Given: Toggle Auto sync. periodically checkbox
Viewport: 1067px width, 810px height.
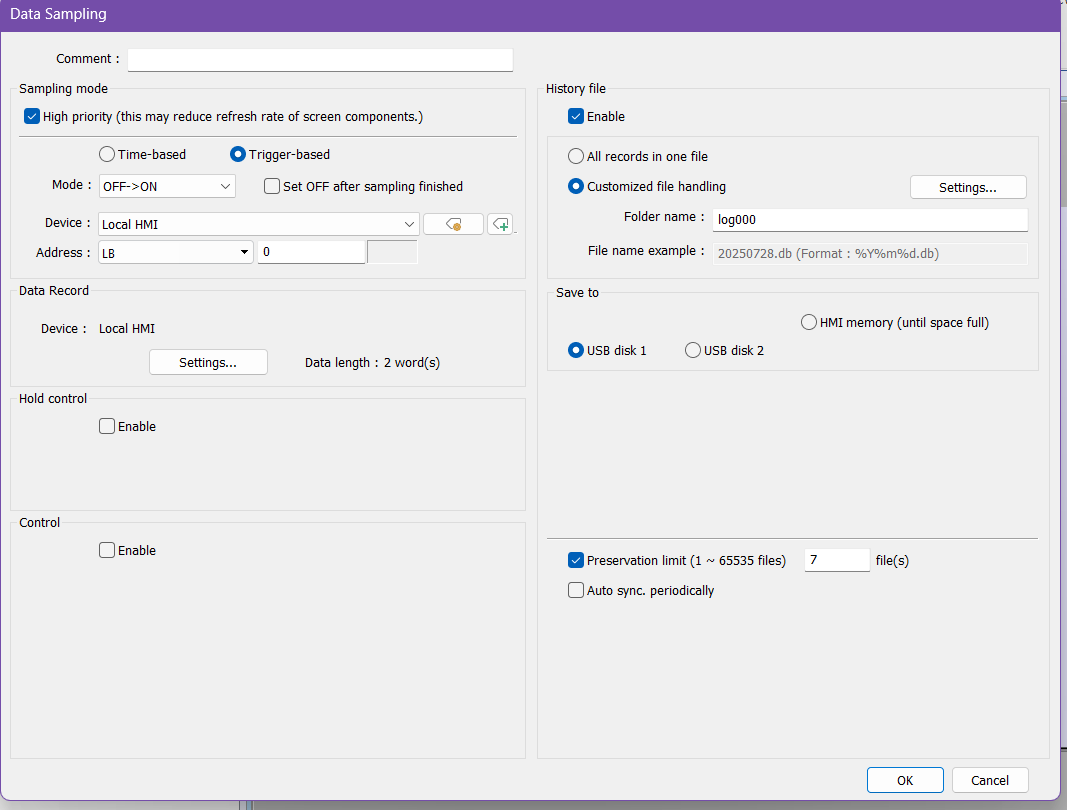Looking at the screenshot, I should point(576,591).
